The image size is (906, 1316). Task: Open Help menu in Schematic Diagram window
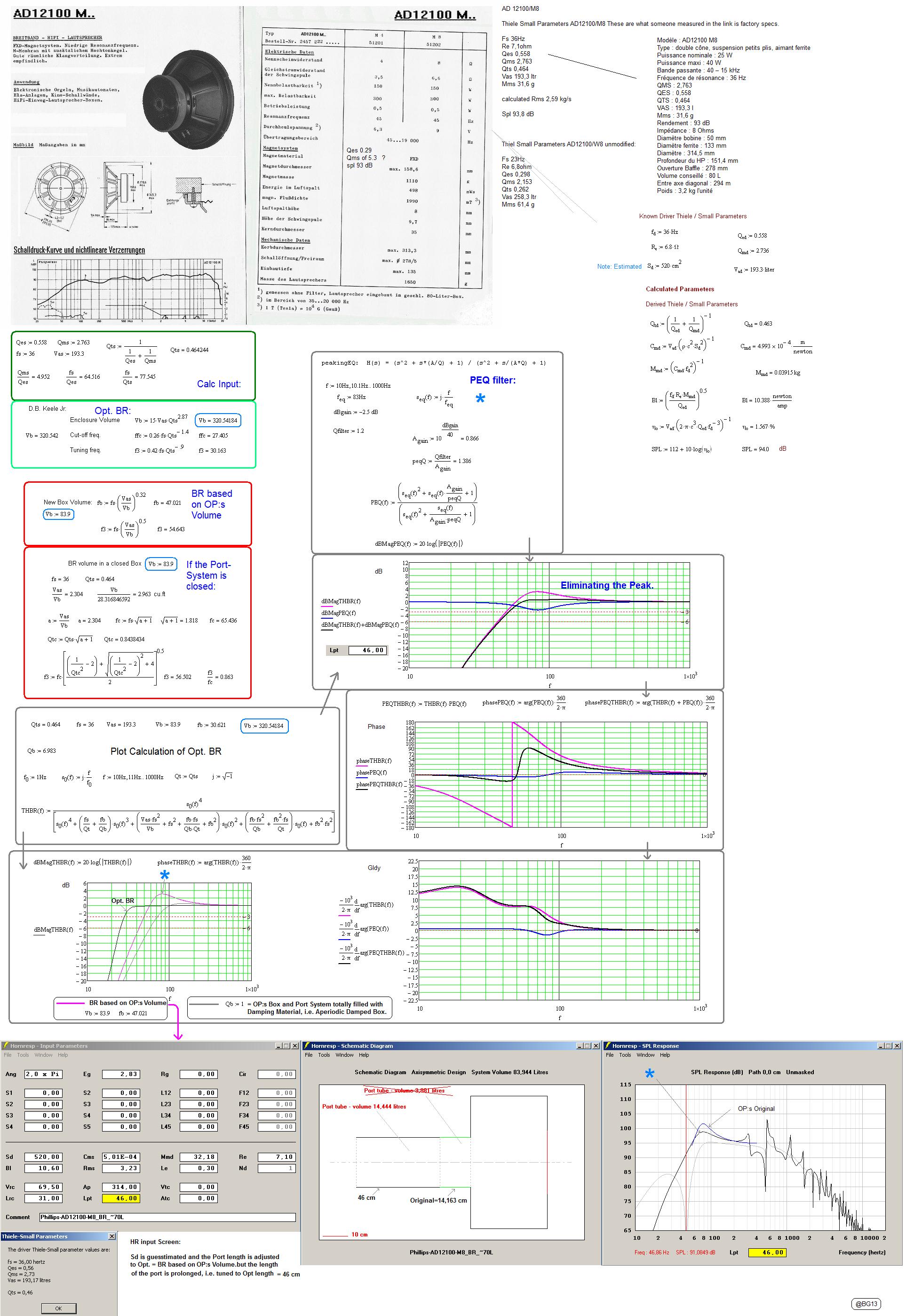[363, 1055]
